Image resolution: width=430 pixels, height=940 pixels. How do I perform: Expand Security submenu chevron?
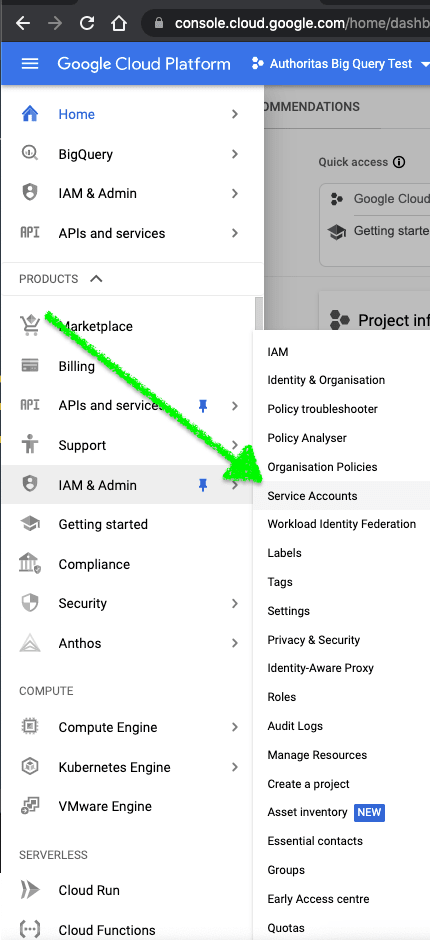pyautogui.click(x=235, y=604)
